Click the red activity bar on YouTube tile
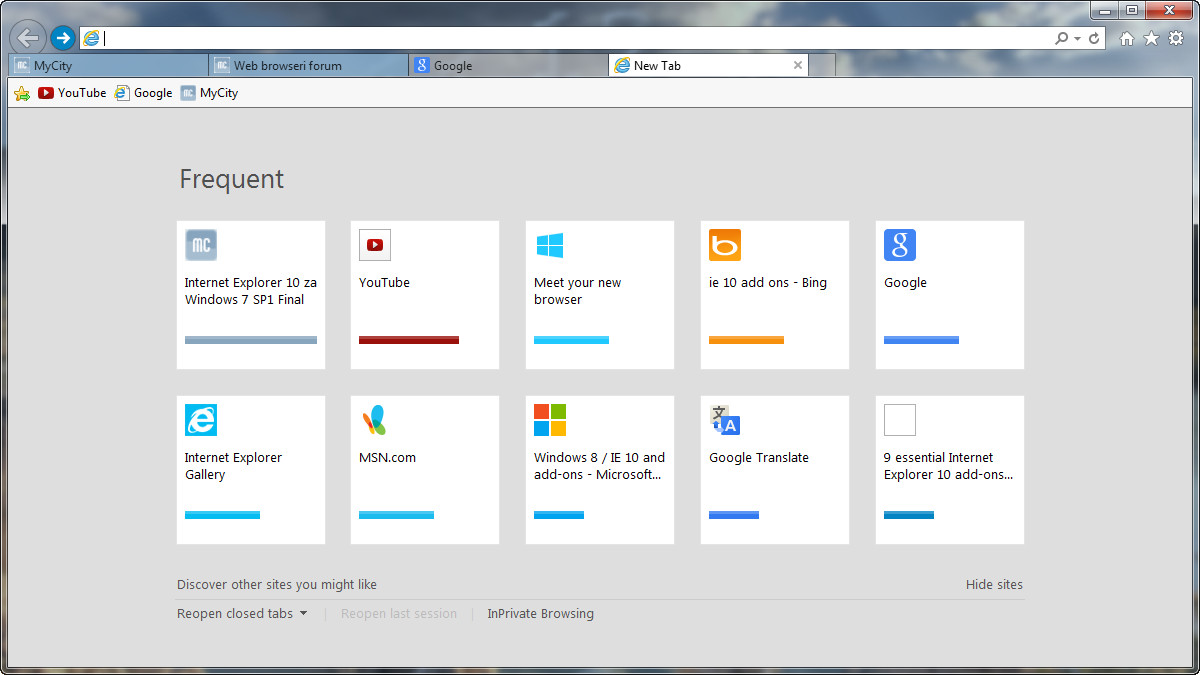The image size is (1200, 675). (409, 340)
